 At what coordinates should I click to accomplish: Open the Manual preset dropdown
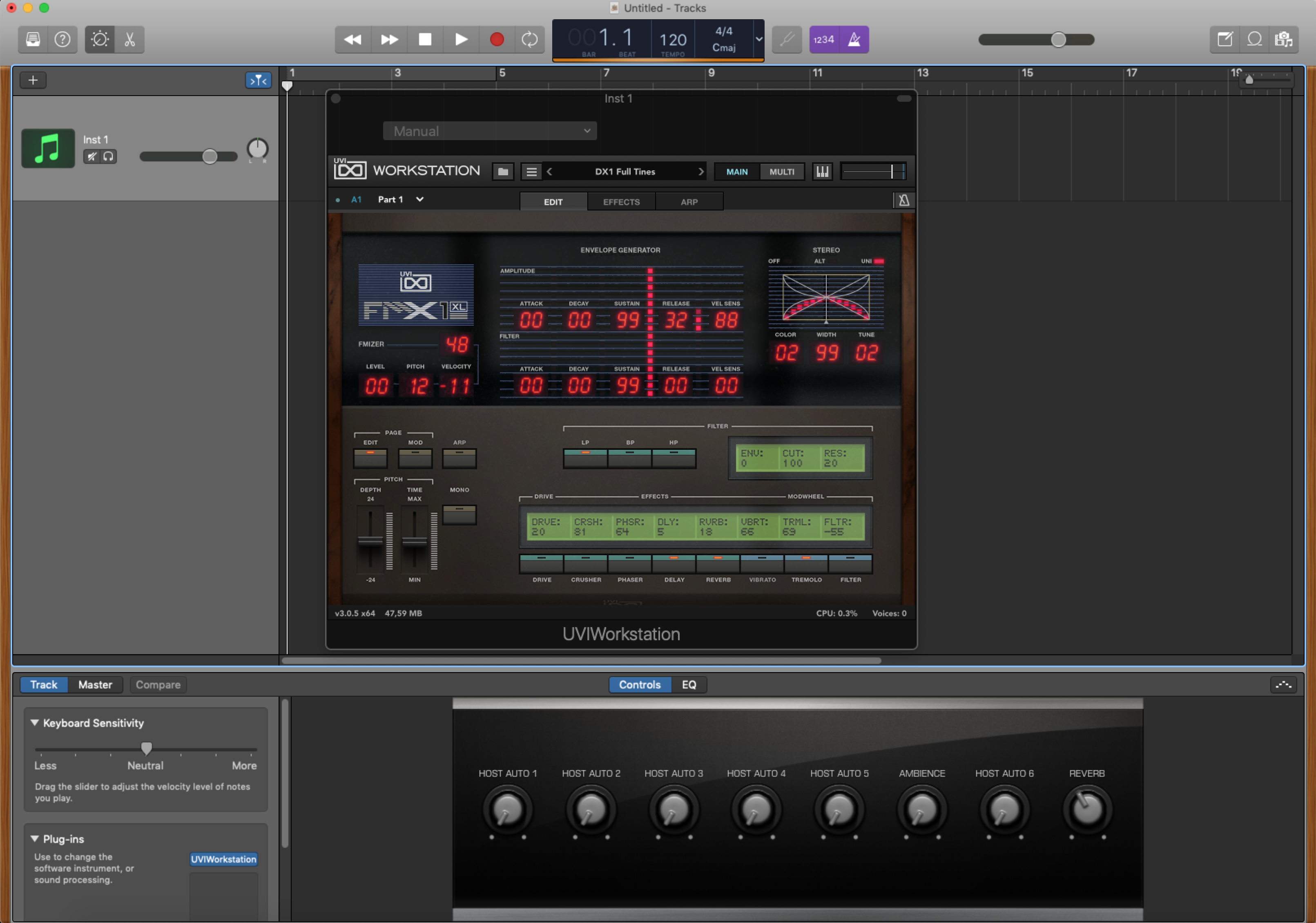pyautogui.click(x=489, y=131)
